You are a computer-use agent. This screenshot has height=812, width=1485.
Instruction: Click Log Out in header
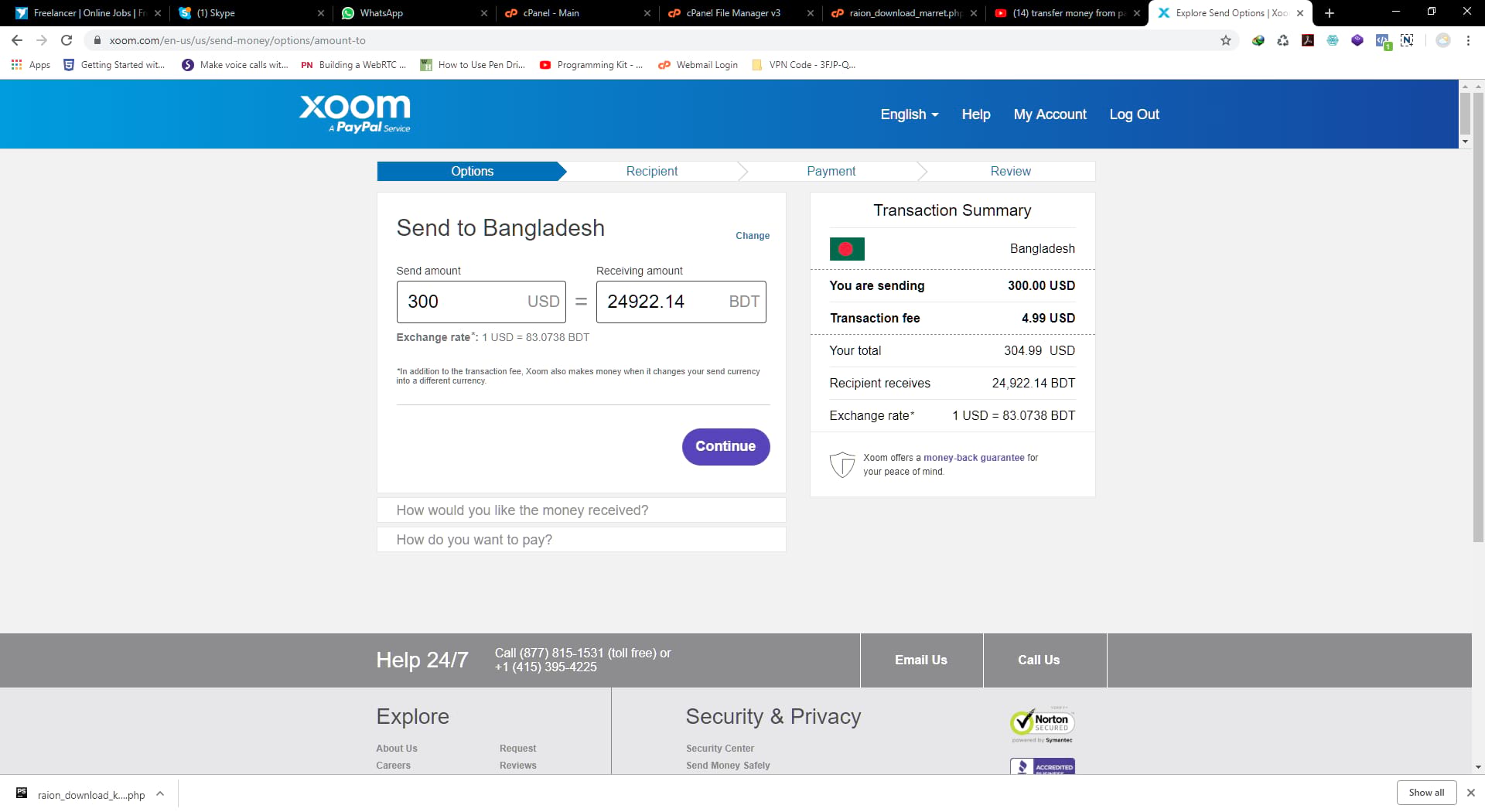click(x=1134, y=114)
